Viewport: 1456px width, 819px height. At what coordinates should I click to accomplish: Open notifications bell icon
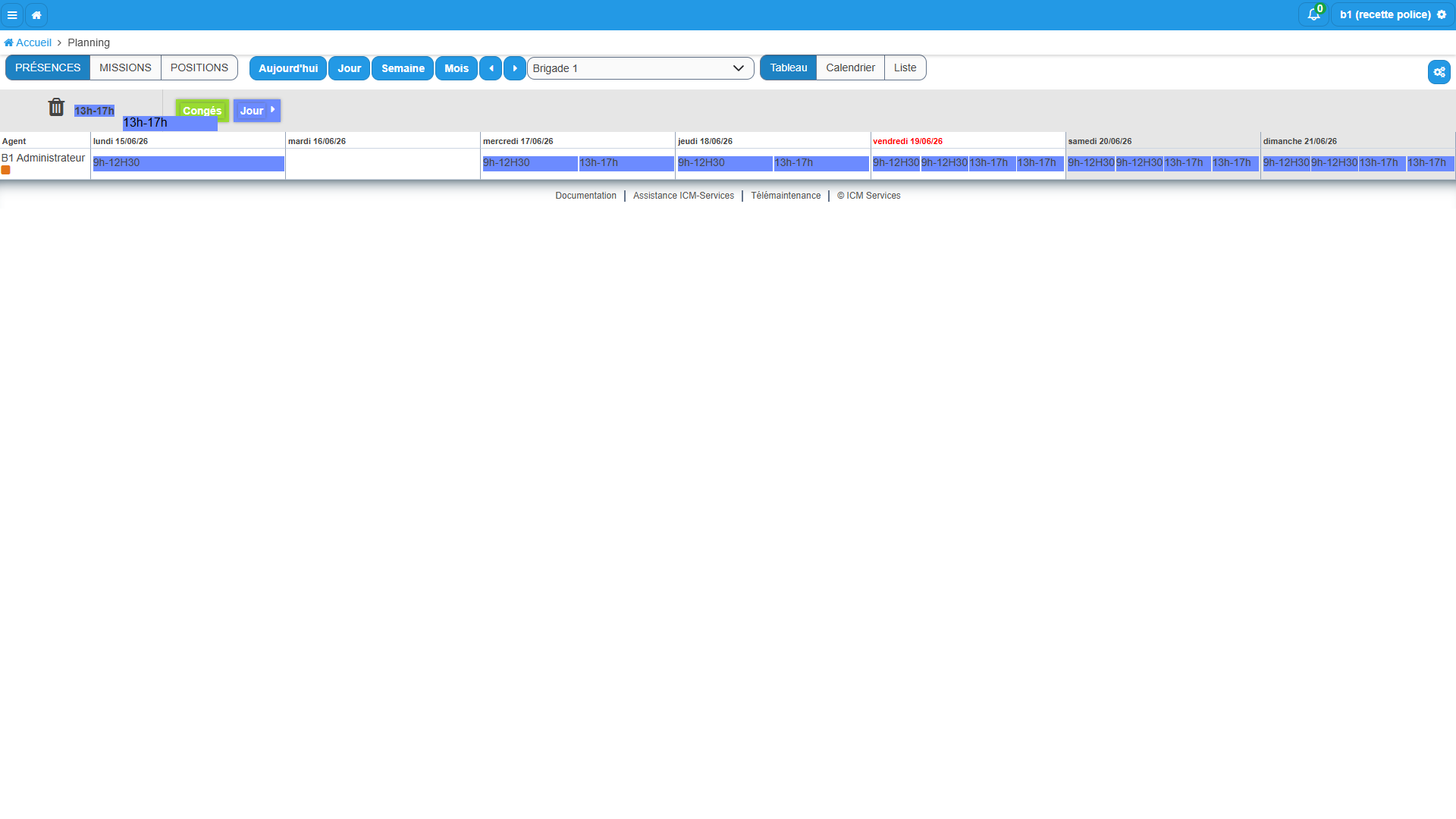pos(1313,14)
